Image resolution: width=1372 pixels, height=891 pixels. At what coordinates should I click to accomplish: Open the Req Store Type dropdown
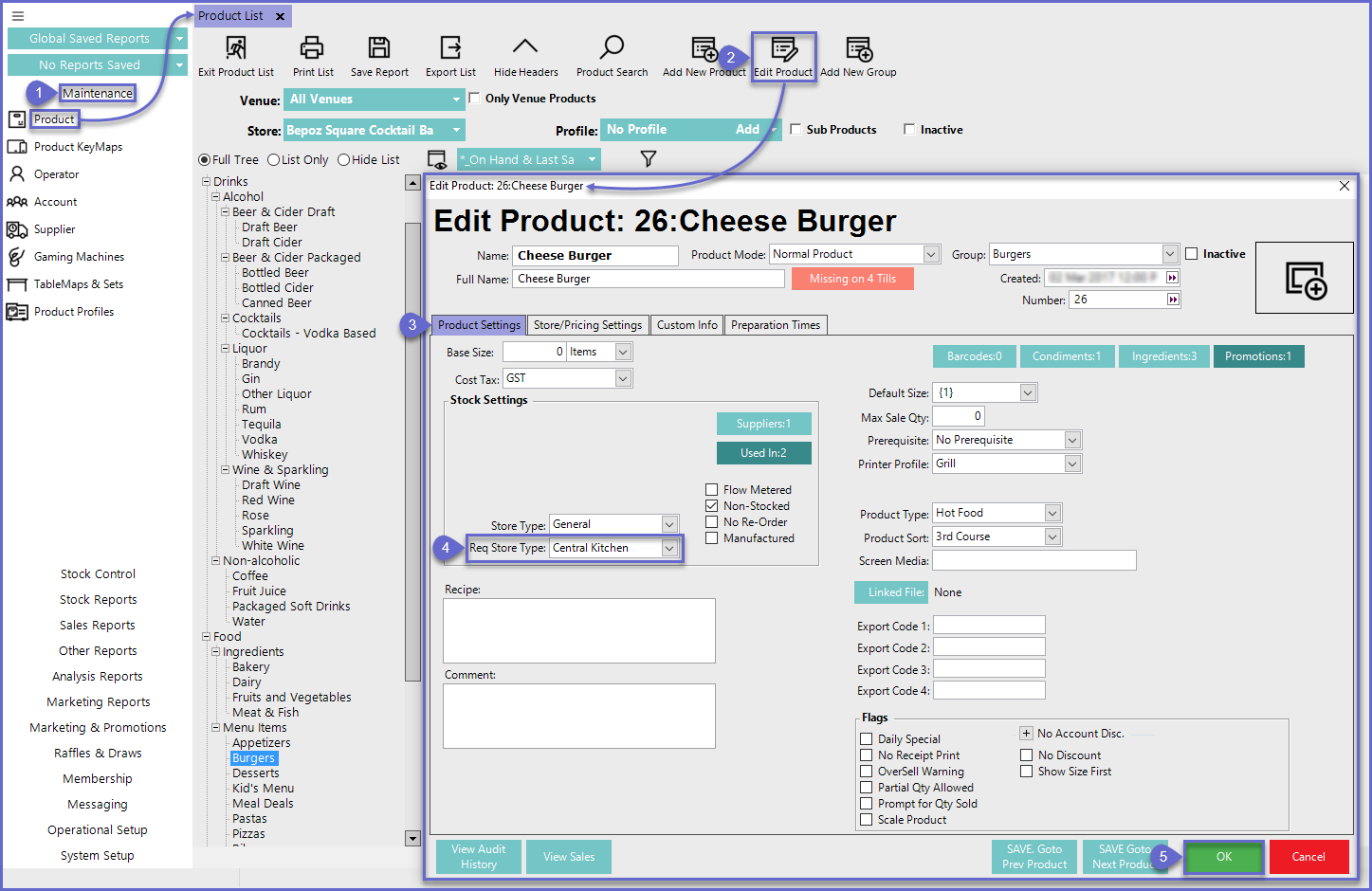[669, 549]
